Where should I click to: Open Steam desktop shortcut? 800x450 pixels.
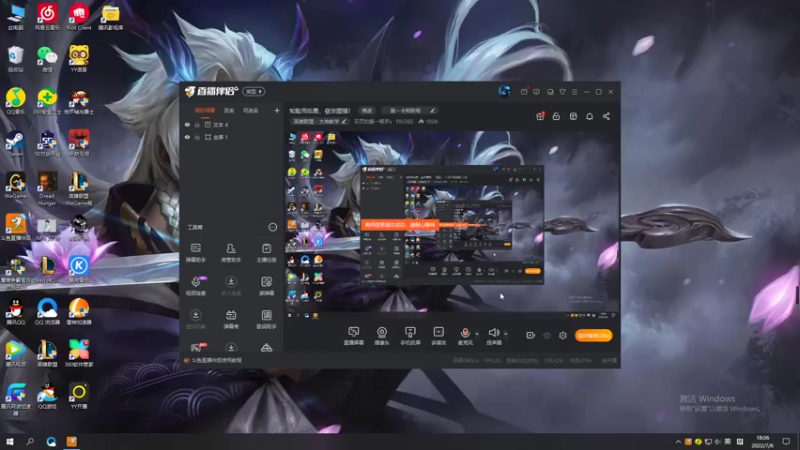coord(15,144)
